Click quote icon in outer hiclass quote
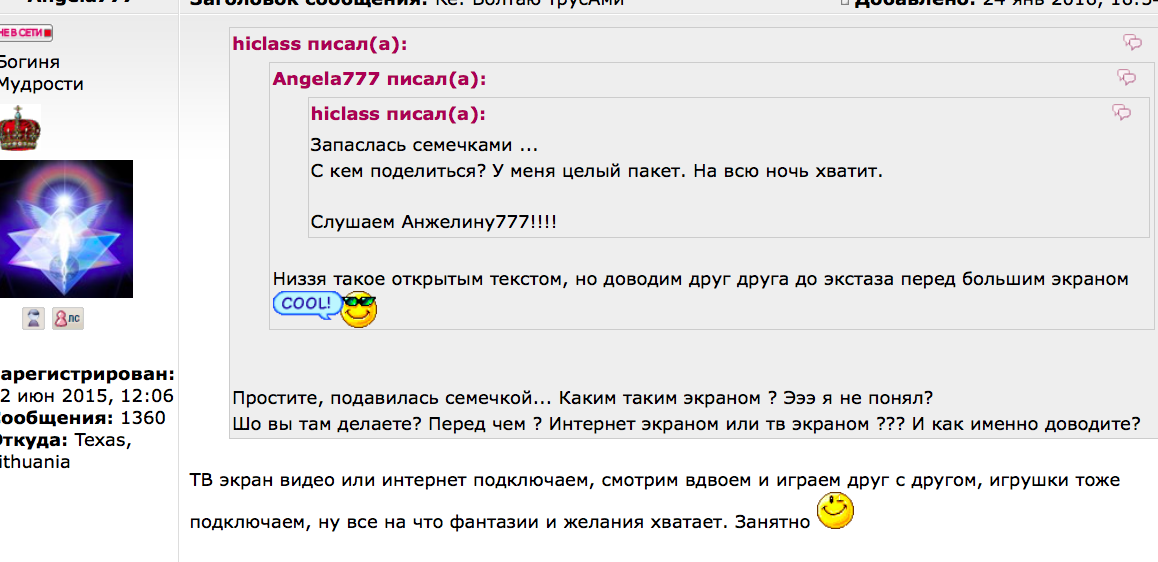Screen dimensions: 1158x562 point(1132,42)
